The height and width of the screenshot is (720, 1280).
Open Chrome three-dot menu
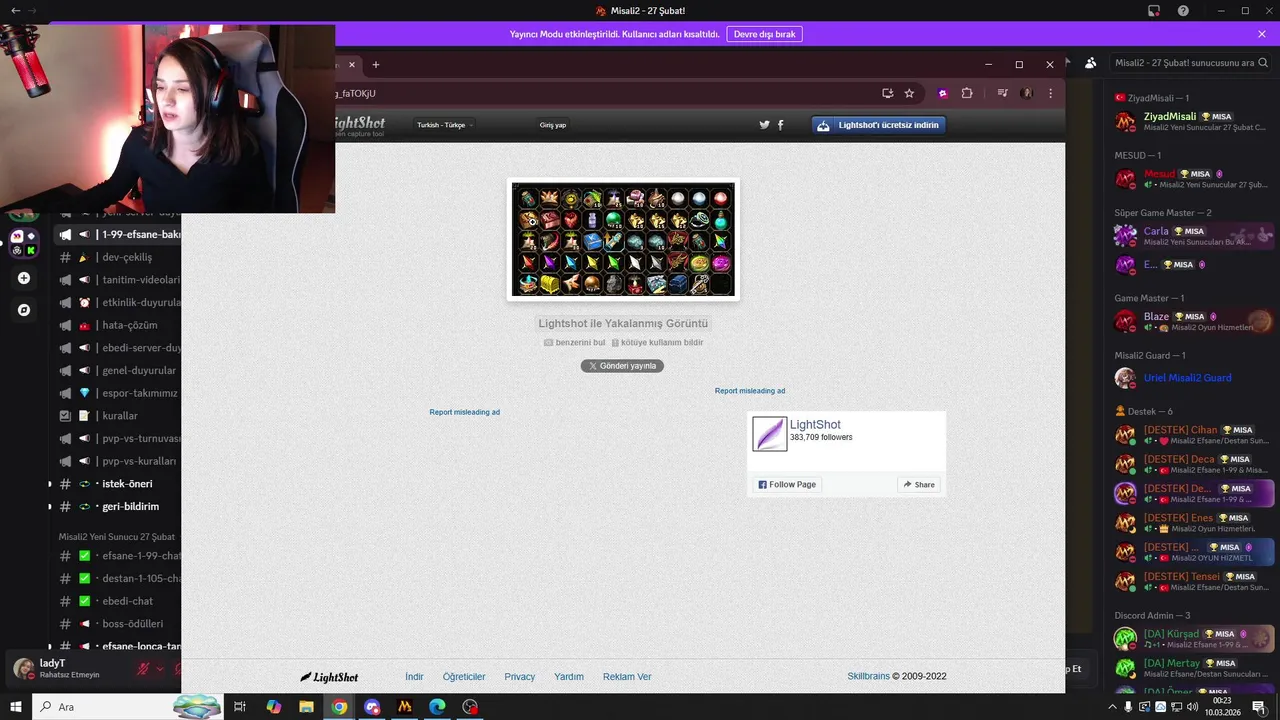1050,93
